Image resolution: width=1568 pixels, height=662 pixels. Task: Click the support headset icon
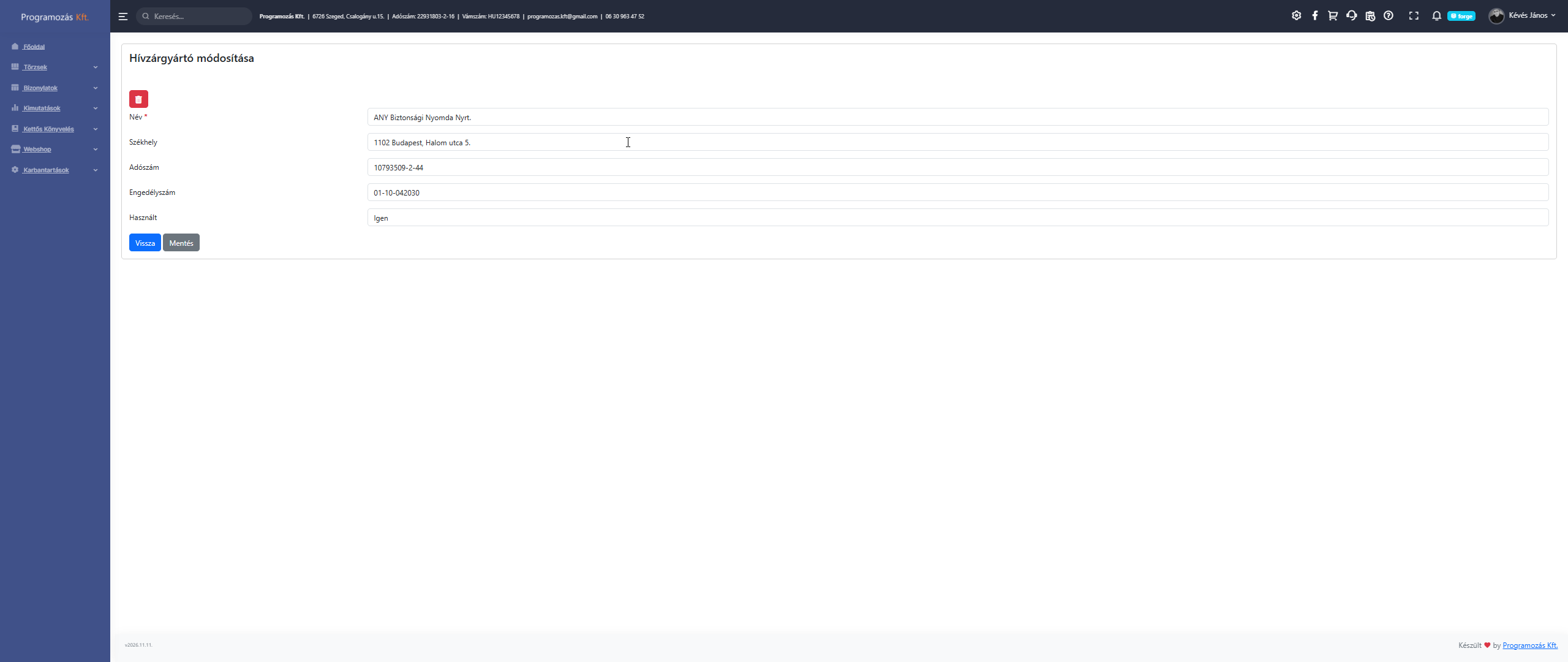click(1351, 16)
